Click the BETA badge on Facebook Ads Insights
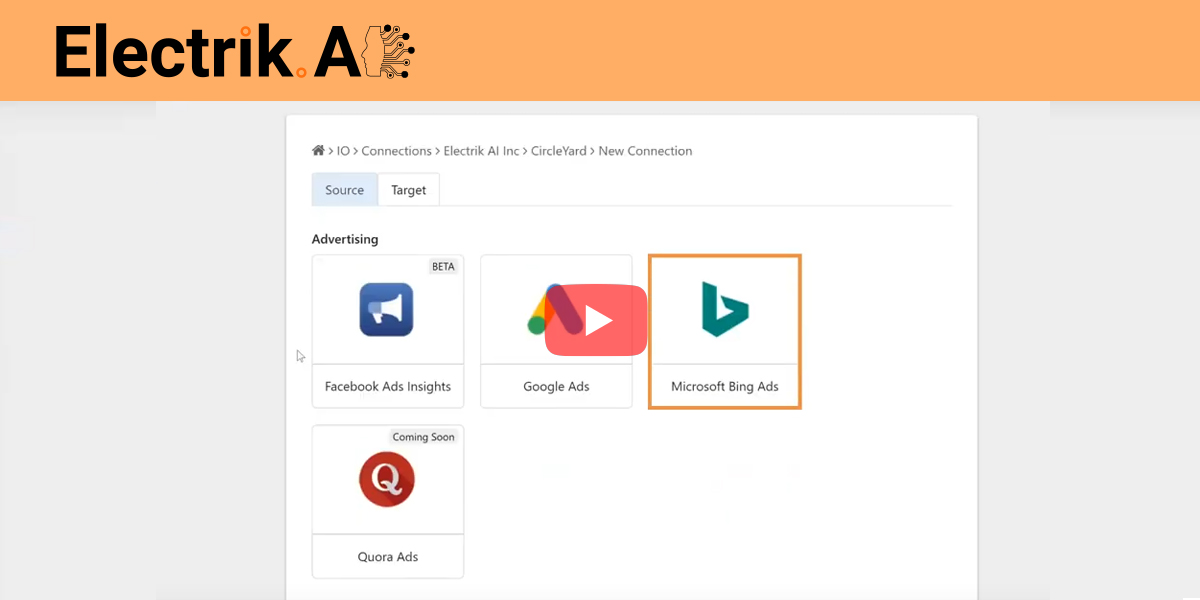Image resolution: width=1200 pixels, height=600 pixels. pos(443,266)
